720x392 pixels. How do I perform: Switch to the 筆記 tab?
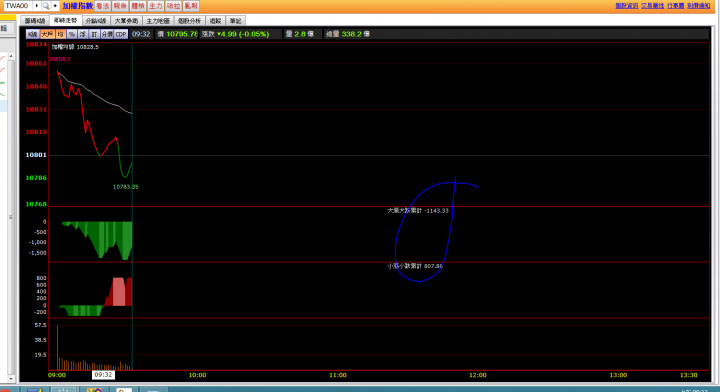pyautogui.click(x=236, y=21)
